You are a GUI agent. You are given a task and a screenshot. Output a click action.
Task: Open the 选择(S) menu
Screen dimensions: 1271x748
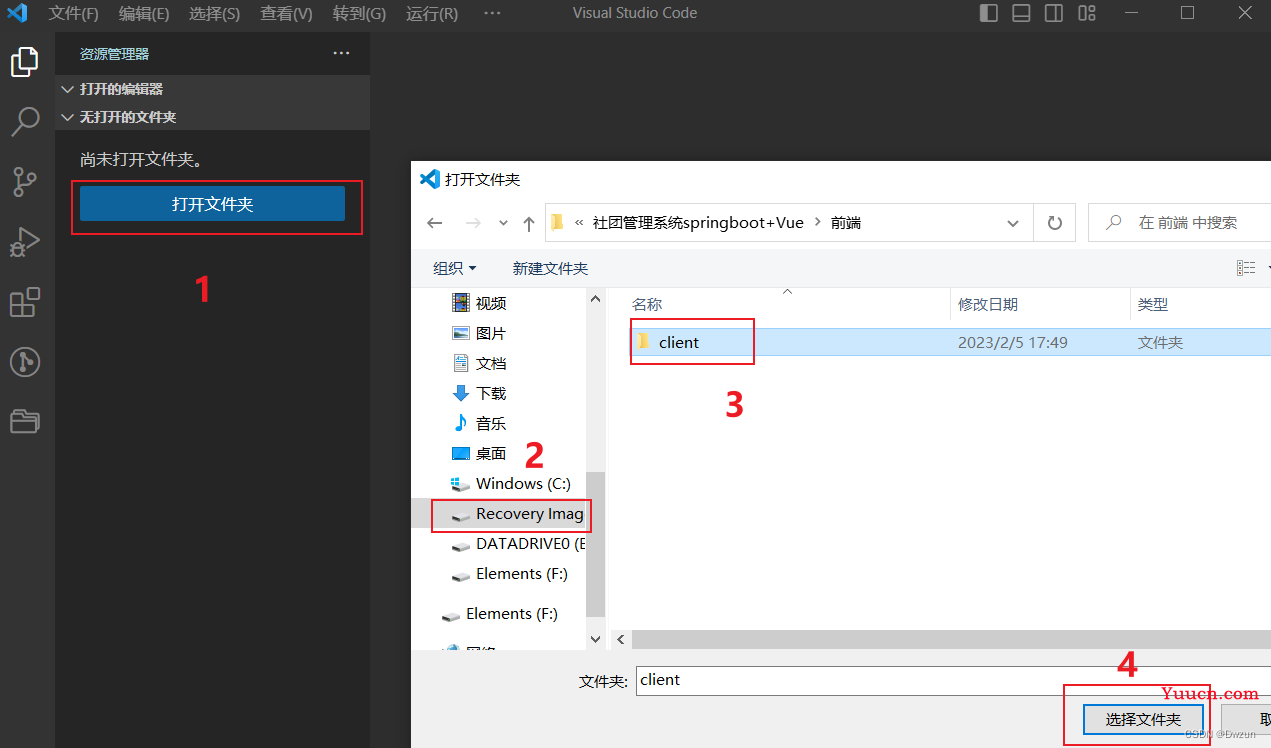214,13
